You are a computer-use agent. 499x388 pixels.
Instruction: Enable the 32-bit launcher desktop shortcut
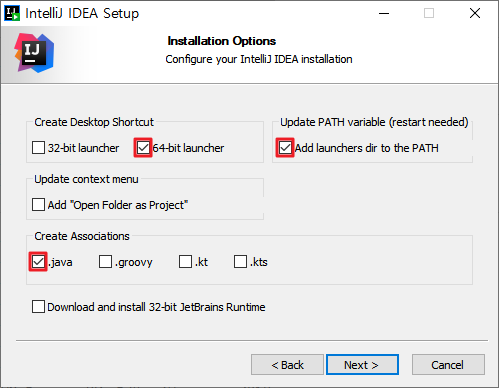pyautogui.click(x=38, y=147)
